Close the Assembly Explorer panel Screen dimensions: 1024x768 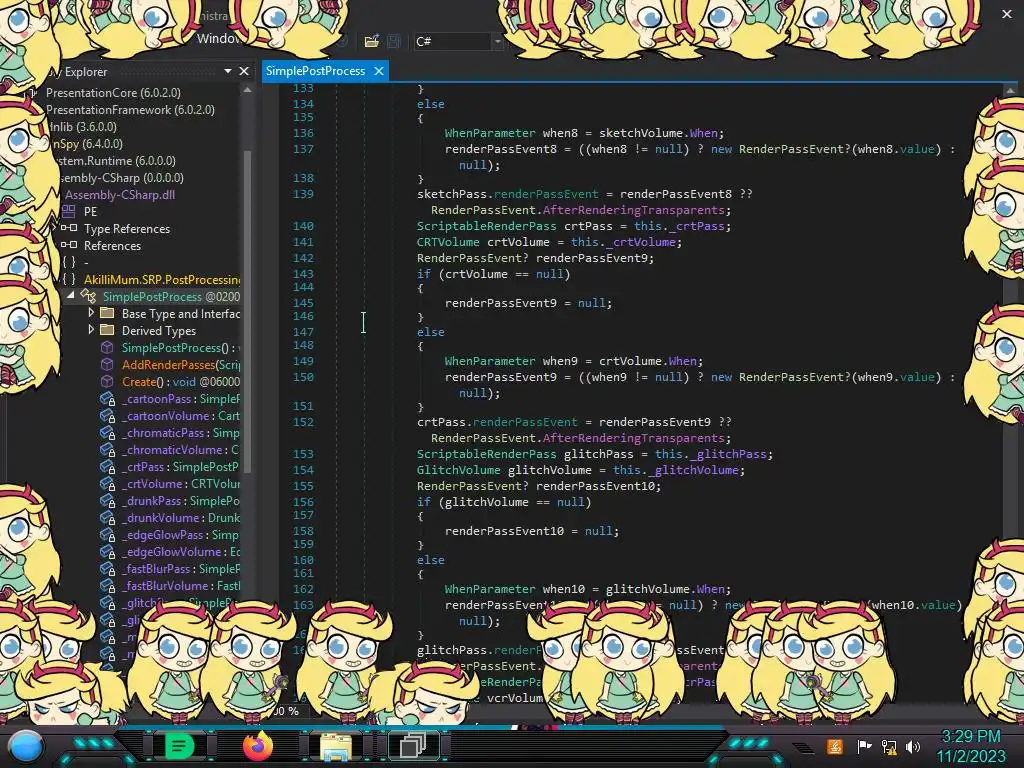[x=244, y=71]
